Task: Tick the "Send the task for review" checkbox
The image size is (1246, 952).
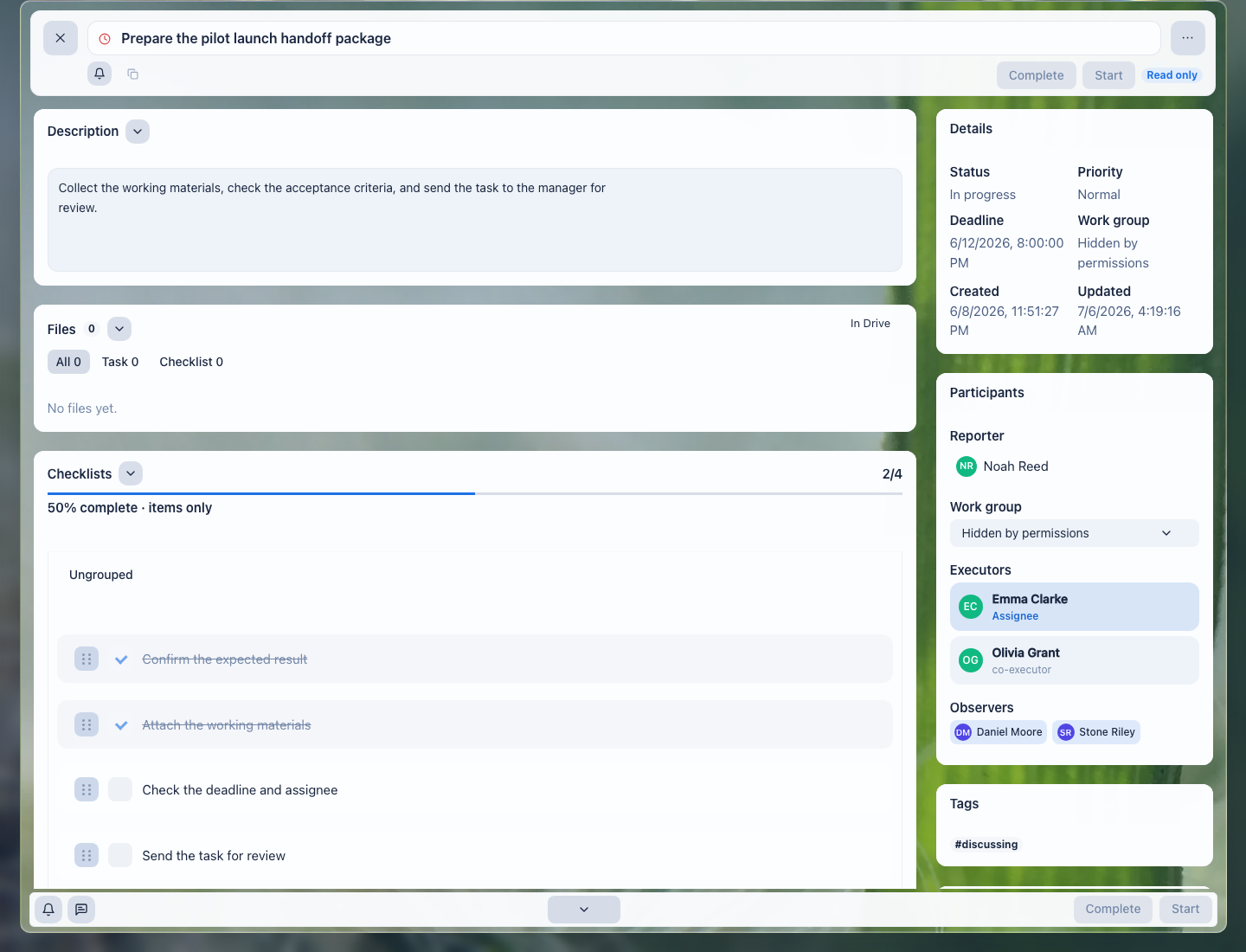Action: click(120, 855)
